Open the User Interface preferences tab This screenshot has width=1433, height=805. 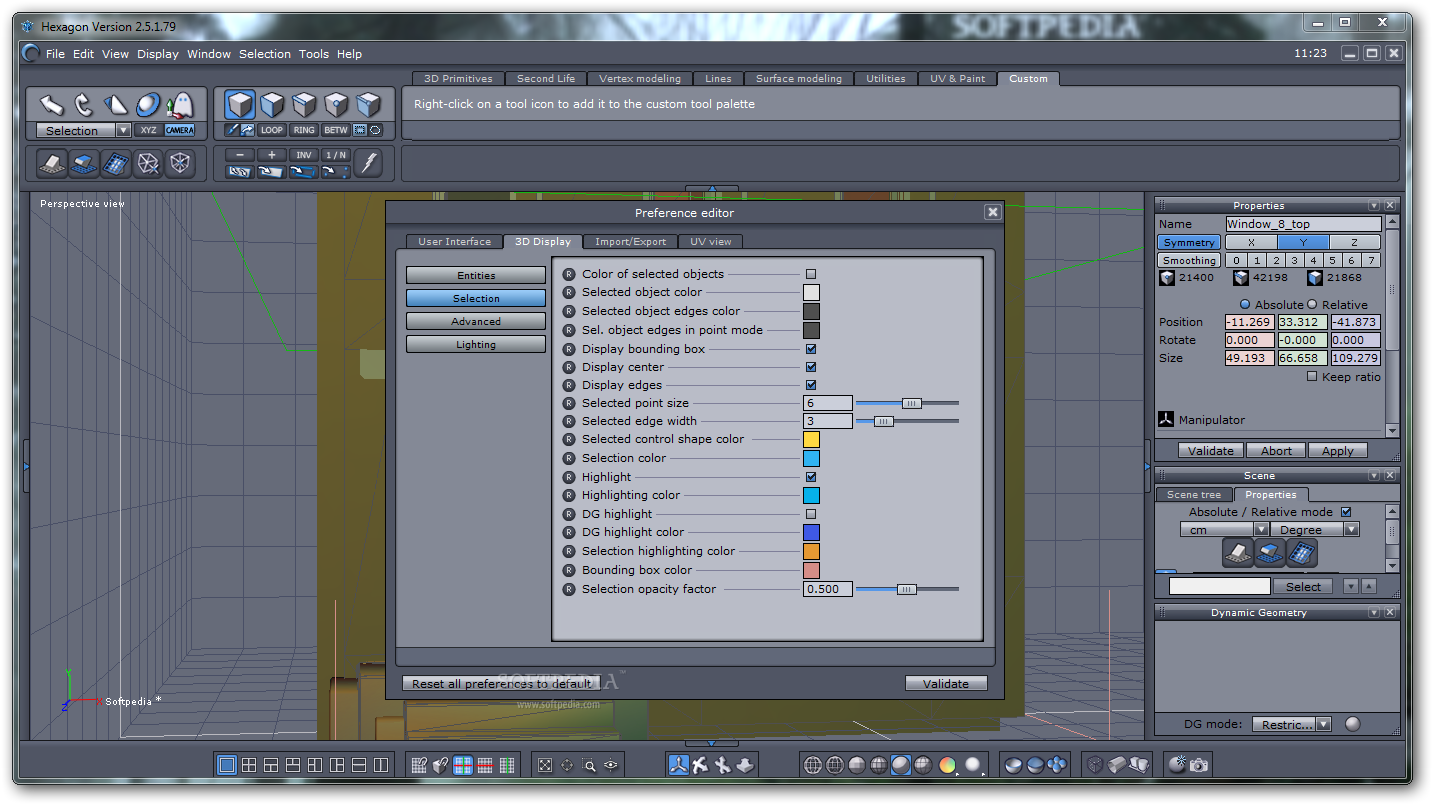coord(455,241)
